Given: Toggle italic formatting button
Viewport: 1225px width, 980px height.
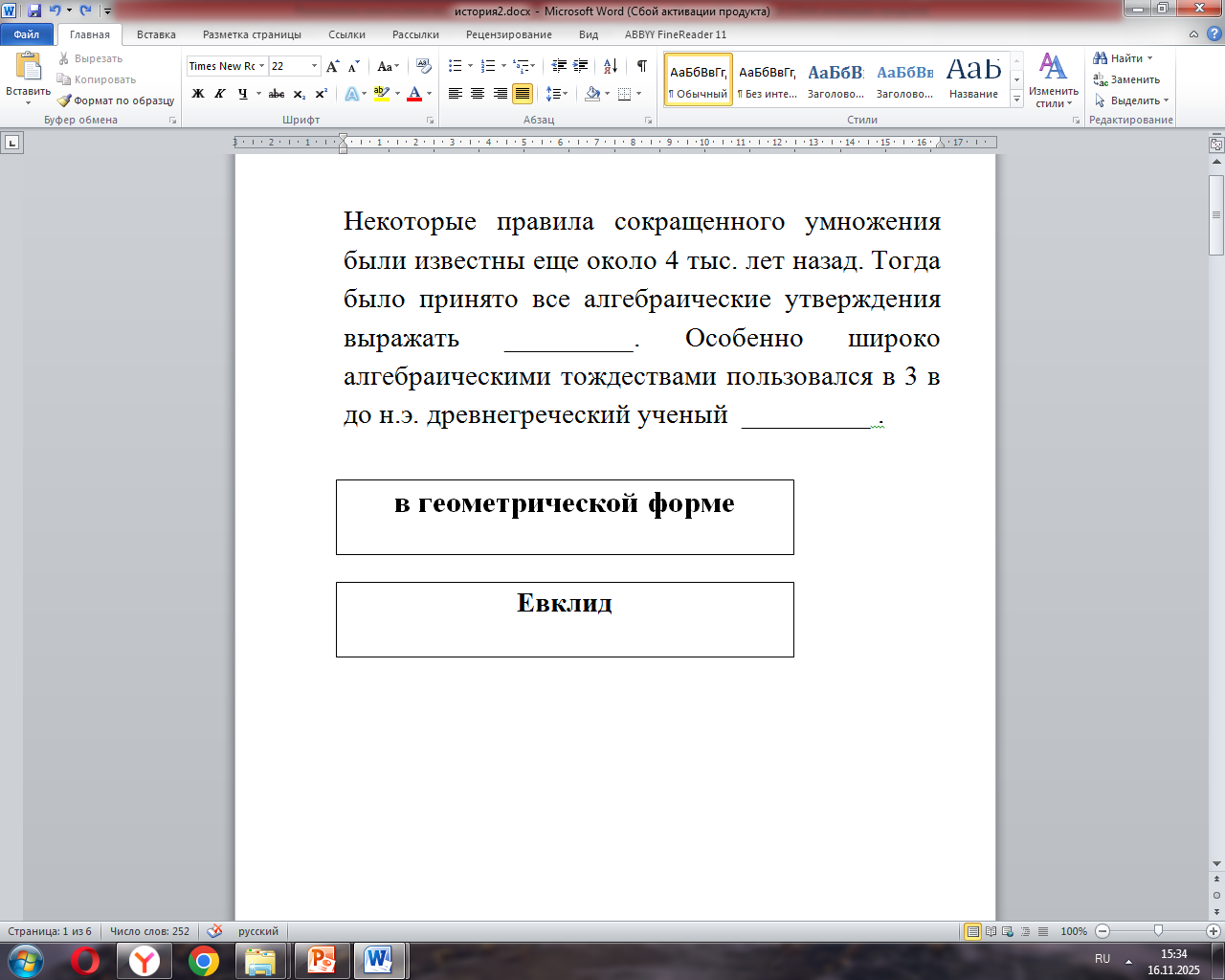Looking at the screenshot, I should [x=220, y=94].
